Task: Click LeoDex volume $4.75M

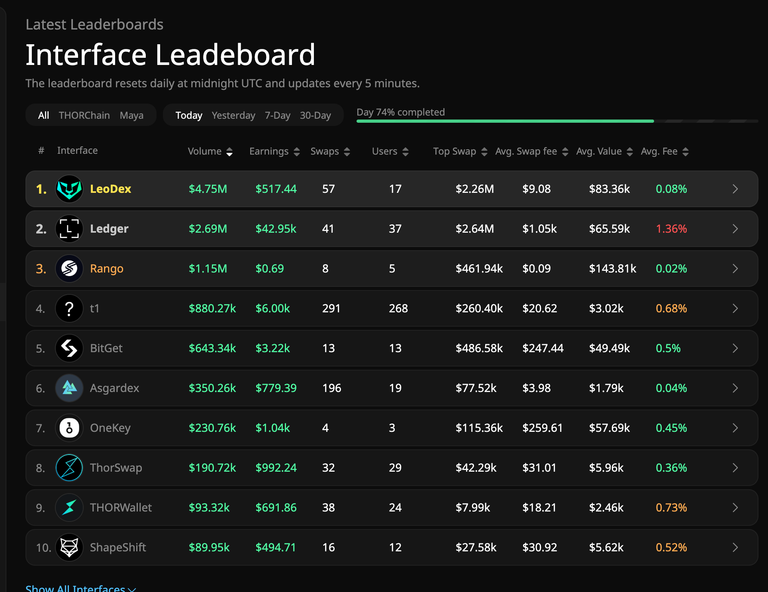Action: point(208,189)
